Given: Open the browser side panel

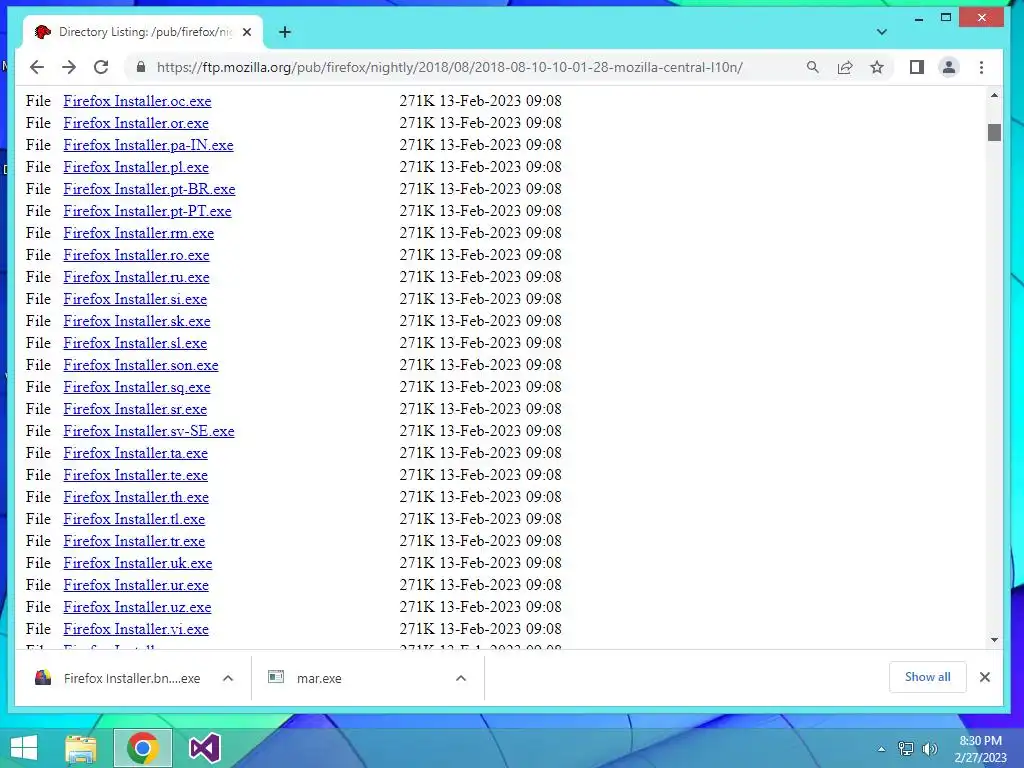Looking at the screenshot, I should pos(917,67).
